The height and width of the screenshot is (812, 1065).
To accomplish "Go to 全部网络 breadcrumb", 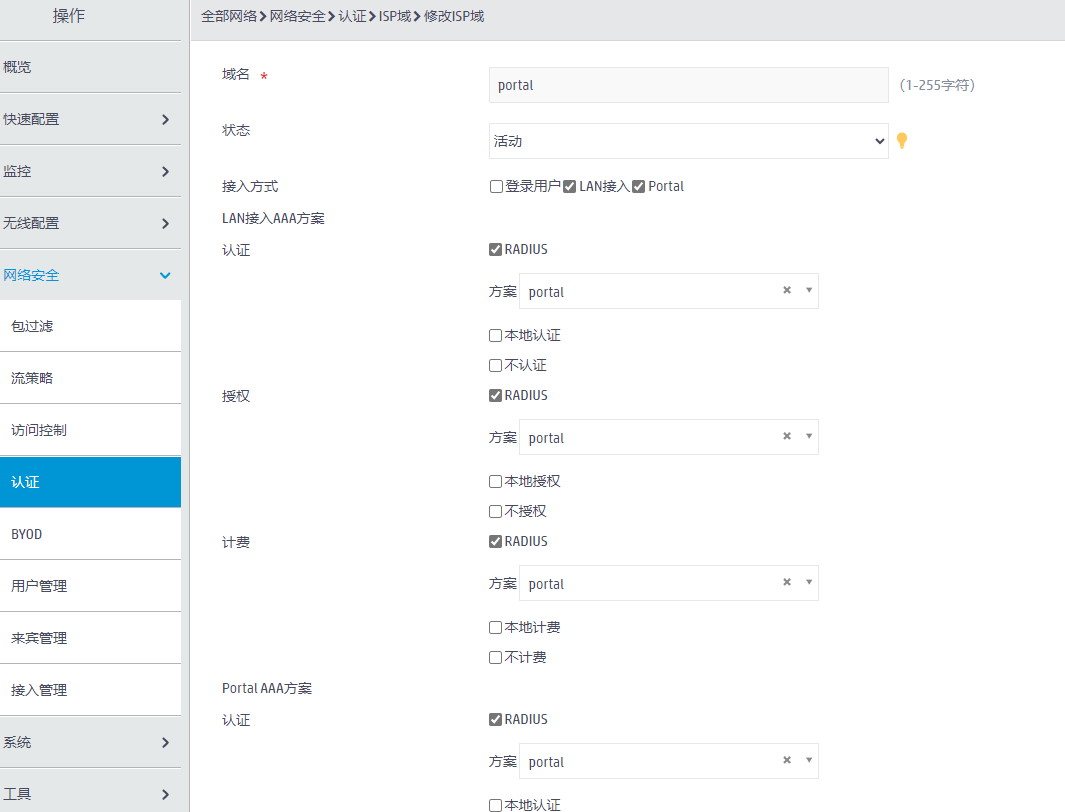I will coord(229,16).
